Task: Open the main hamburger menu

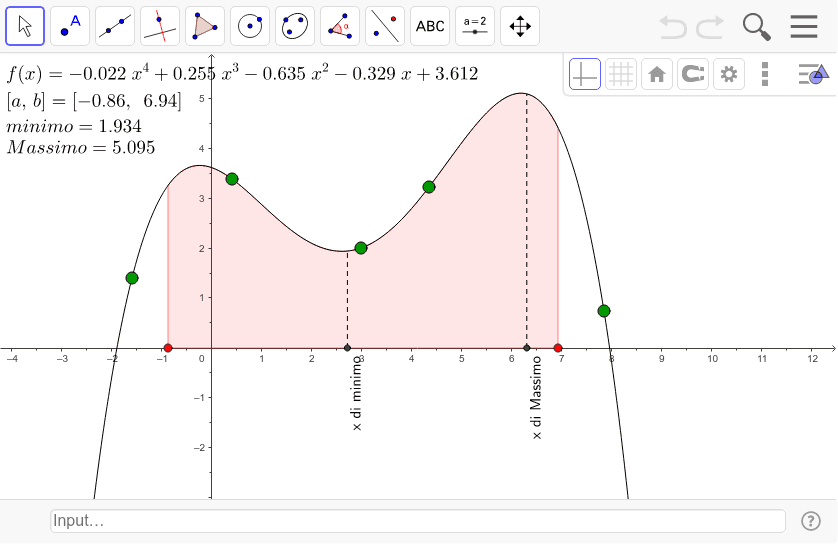Action: [804, 26]
